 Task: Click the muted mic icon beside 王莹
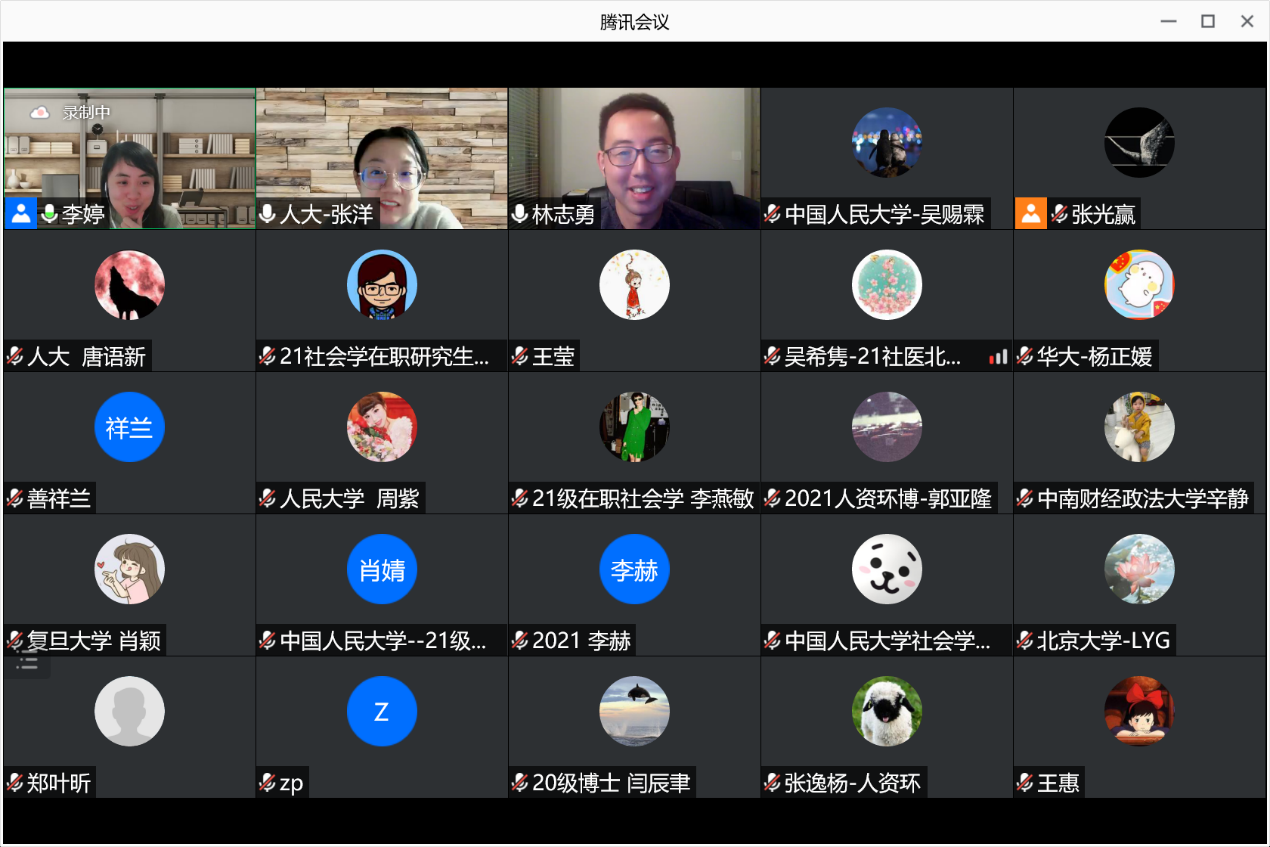[x=520, y=357]
